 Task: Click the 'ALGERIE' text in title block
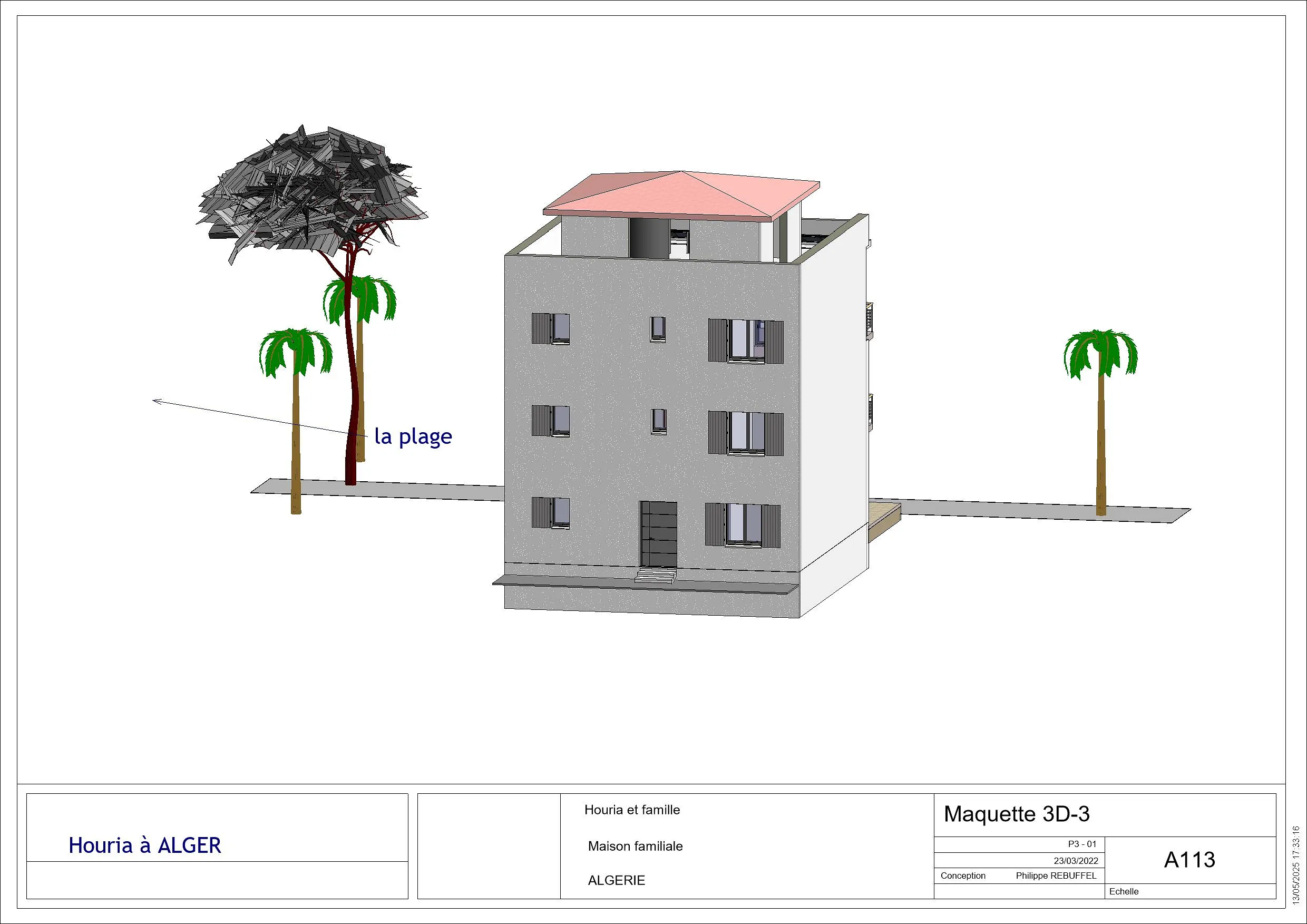tap(617, 880)
